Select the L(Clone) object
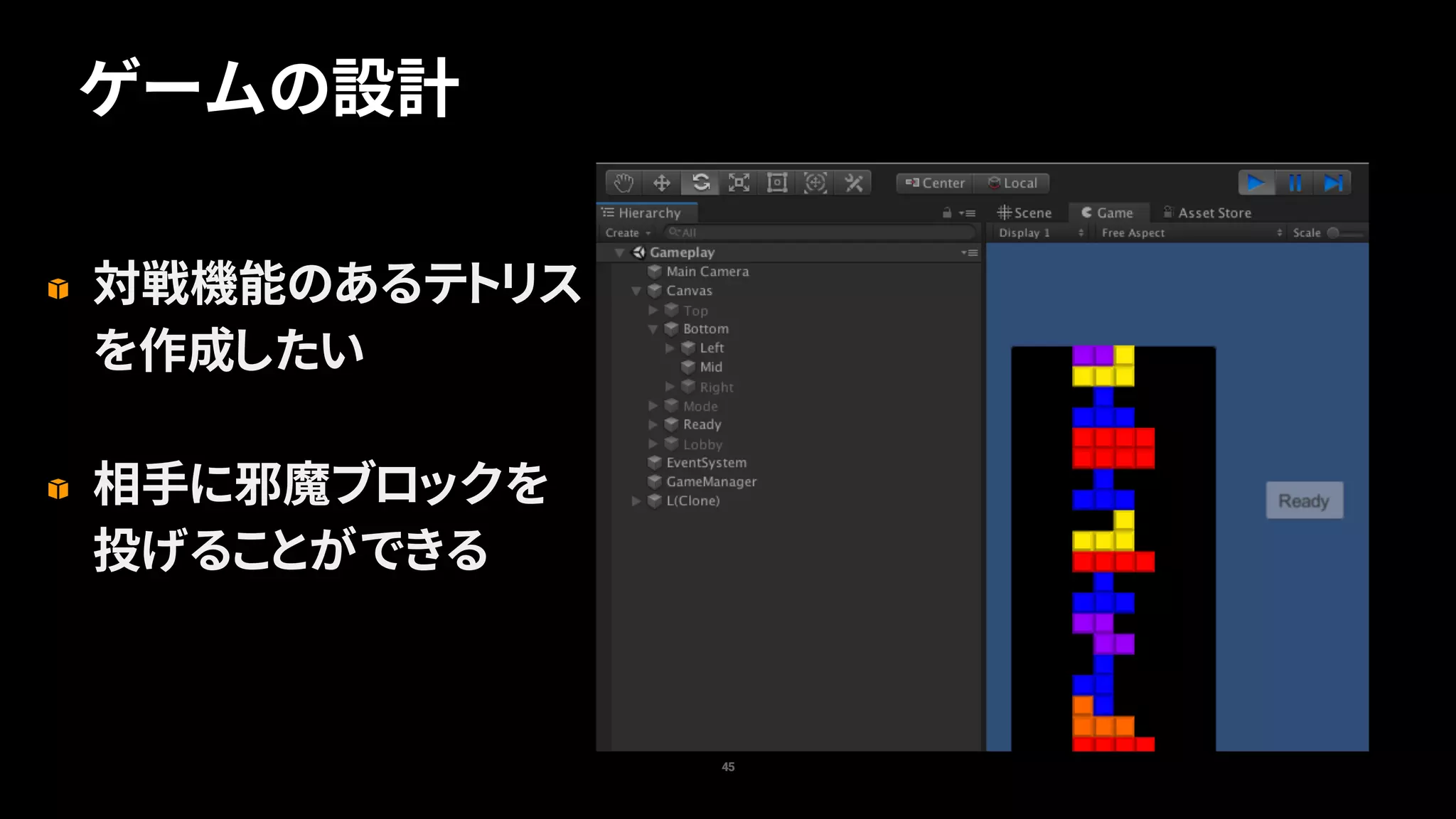Image resolution: width=1456 pixels, height=819 pixels. click(x=693, y=501)
